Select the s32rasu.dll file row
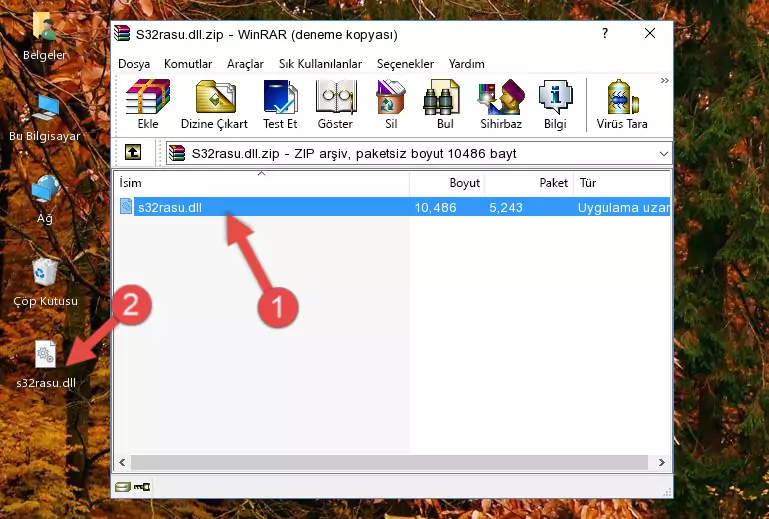The height and width of the screenshot is (519, 769). 393,207
